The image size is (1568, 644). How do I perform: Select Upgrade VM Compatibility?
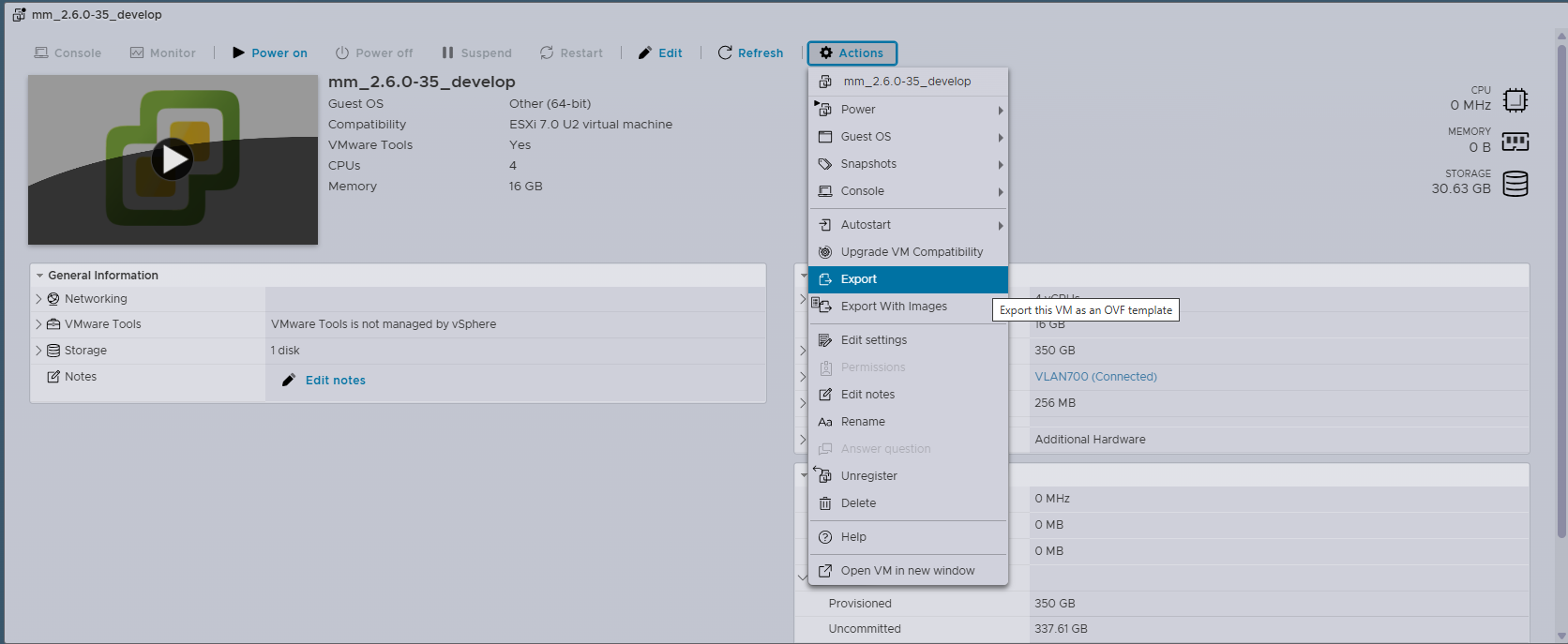pos(908,252)
